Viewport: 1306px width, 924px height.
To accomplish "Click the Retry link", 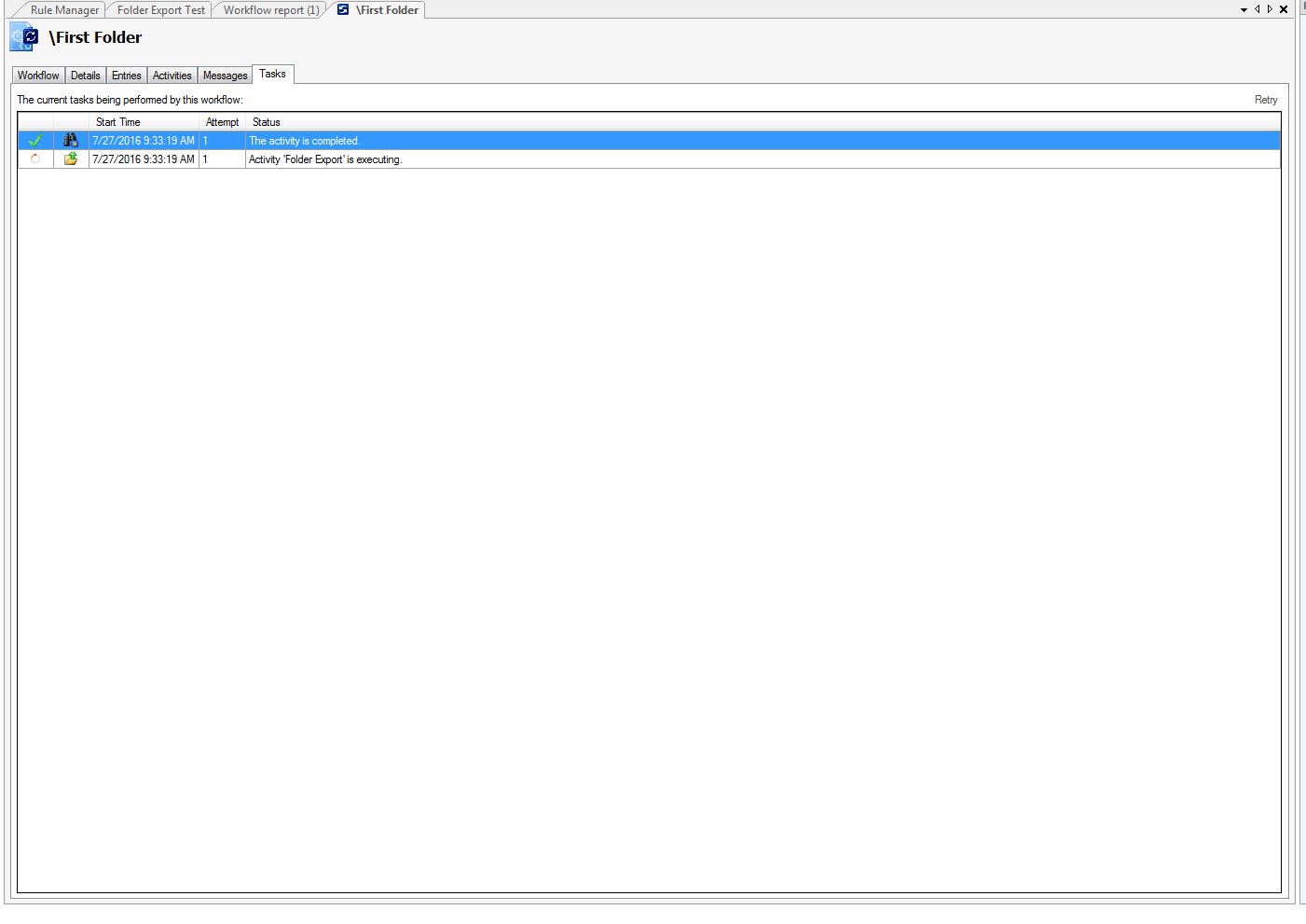I will pyautogui.click(x=1266, y=100).
